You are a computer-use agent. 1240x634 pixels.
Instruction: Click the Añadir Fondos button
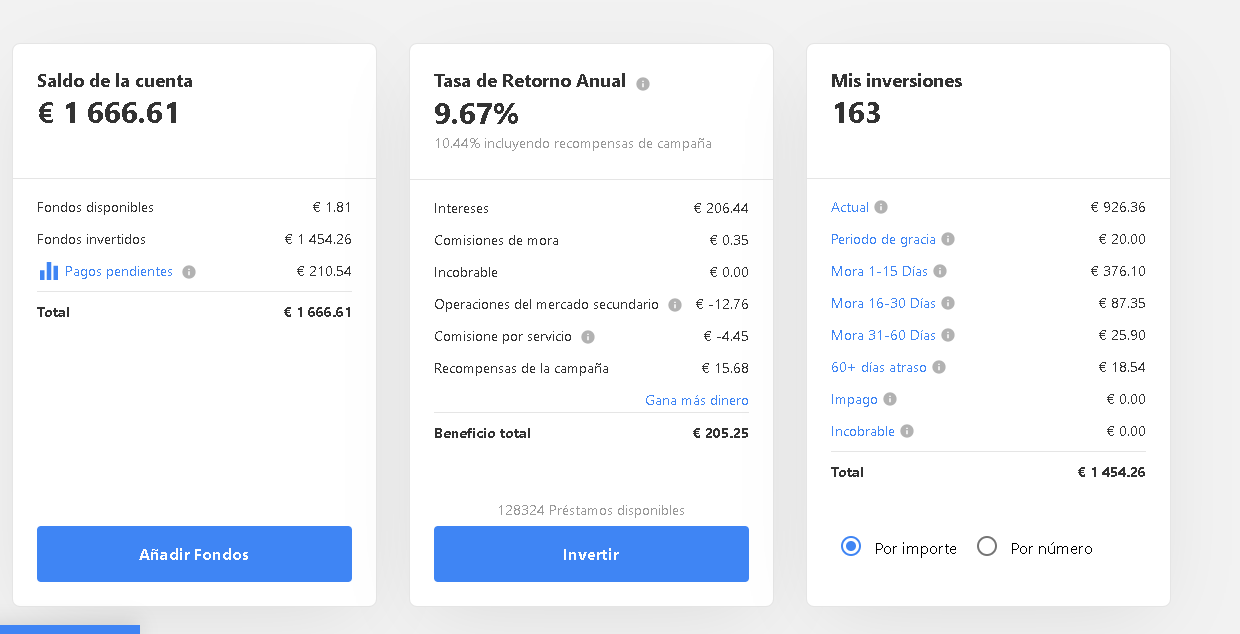(x=194, y=554)
